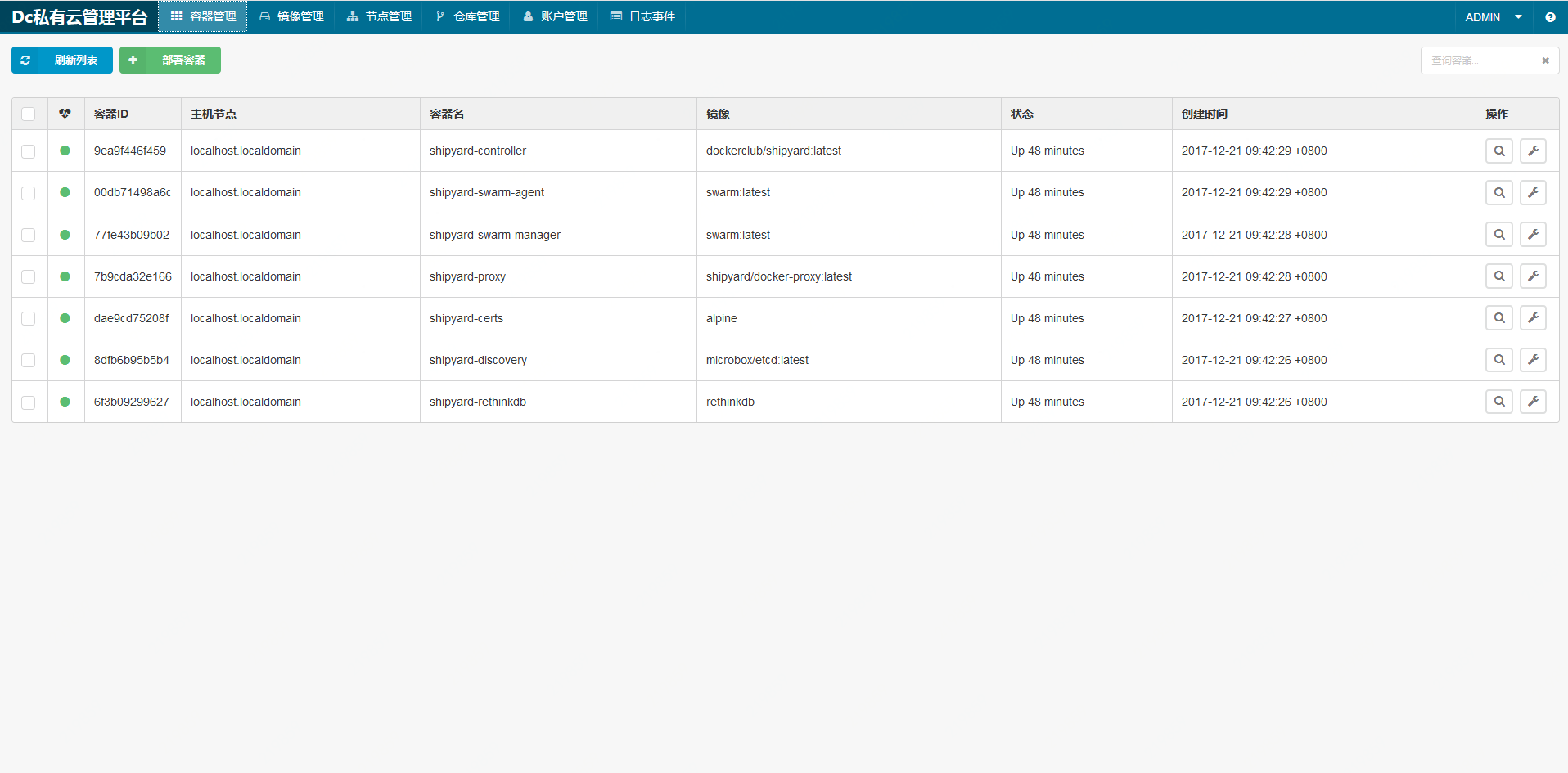Open the 节点管理 tab
The image size is (1568, 773).
pyautogui.click(x=379, y=16)
